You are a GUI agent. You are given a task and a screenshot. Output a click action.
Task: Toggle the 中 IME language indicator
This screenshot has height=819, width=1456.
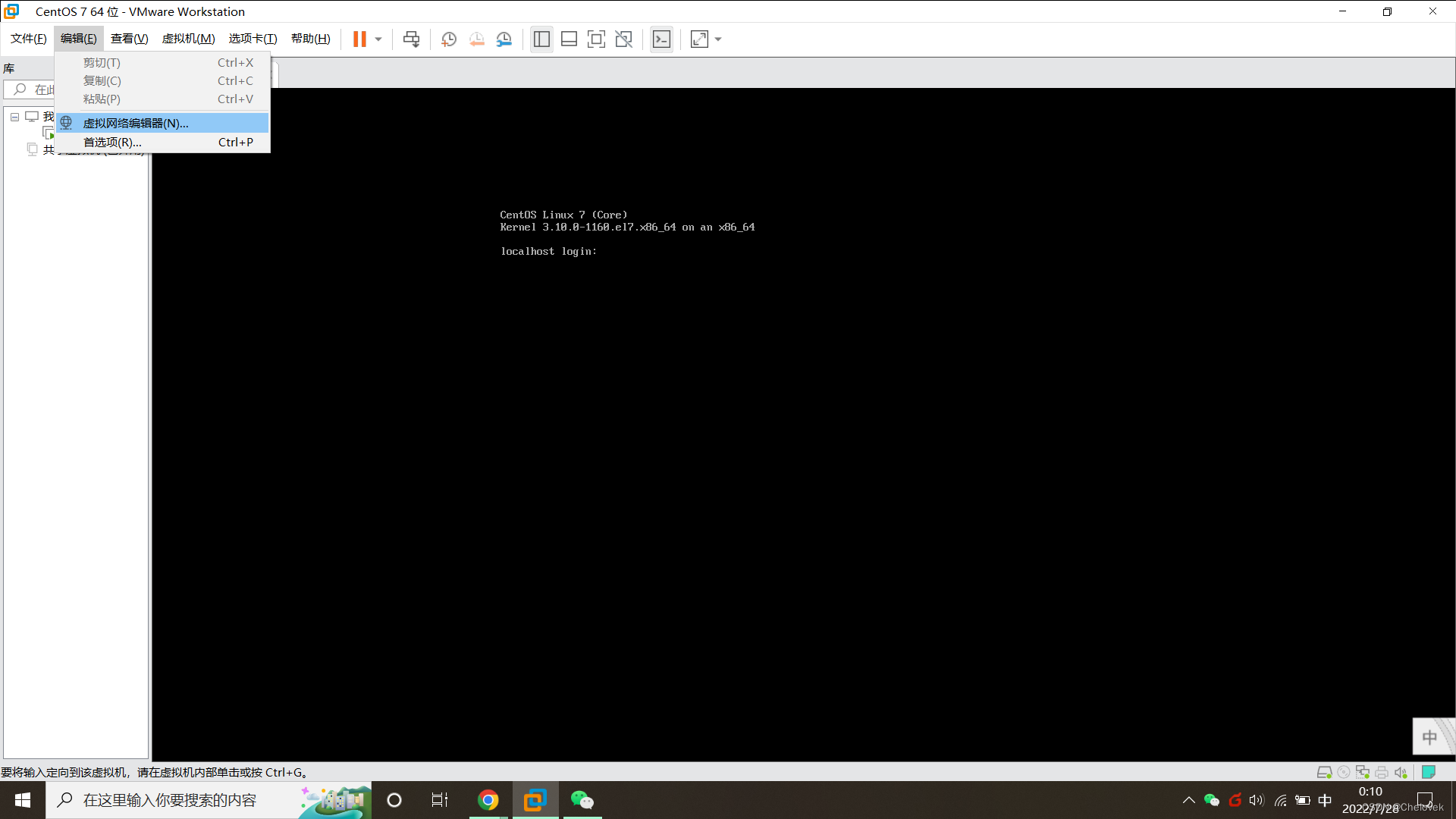coord(1326,800)
